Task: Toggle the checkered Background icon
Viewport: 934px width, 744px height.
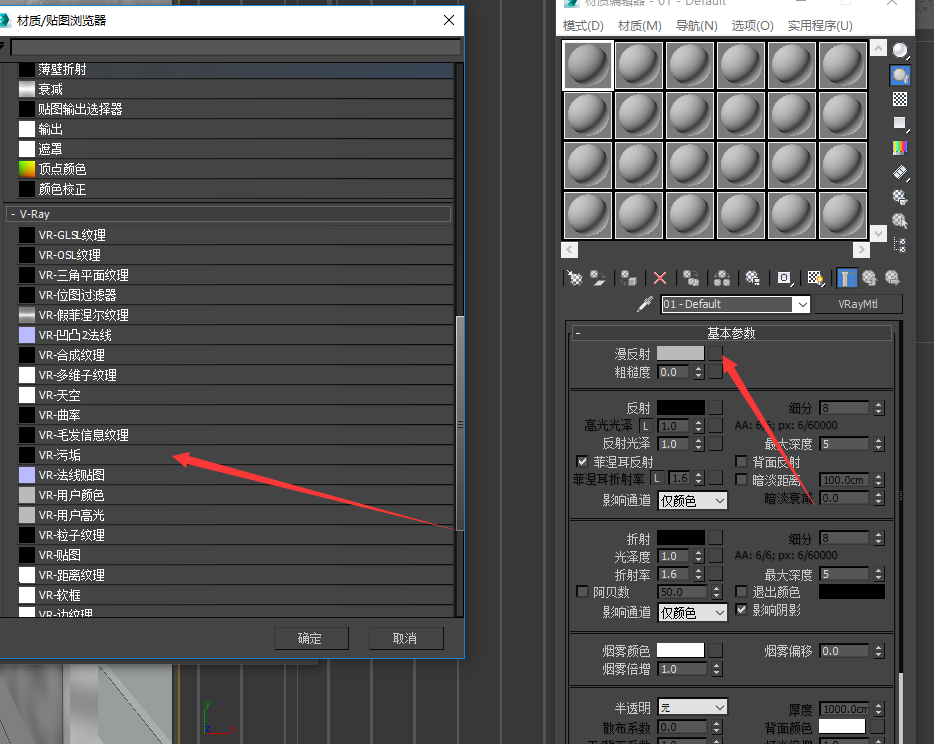Action: pos(900,99)
